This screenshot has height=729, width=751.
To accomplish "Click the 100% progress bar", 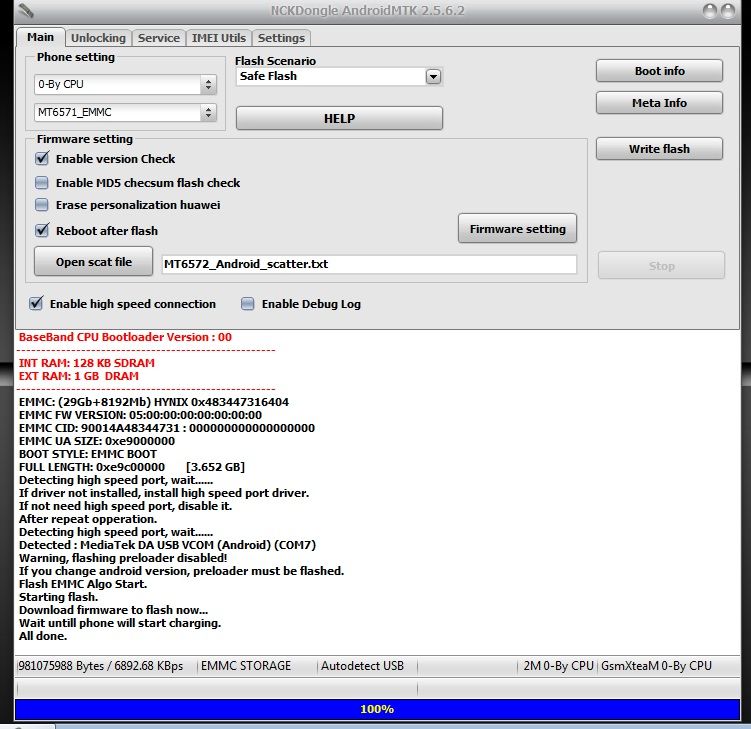I will click(377, 709).
